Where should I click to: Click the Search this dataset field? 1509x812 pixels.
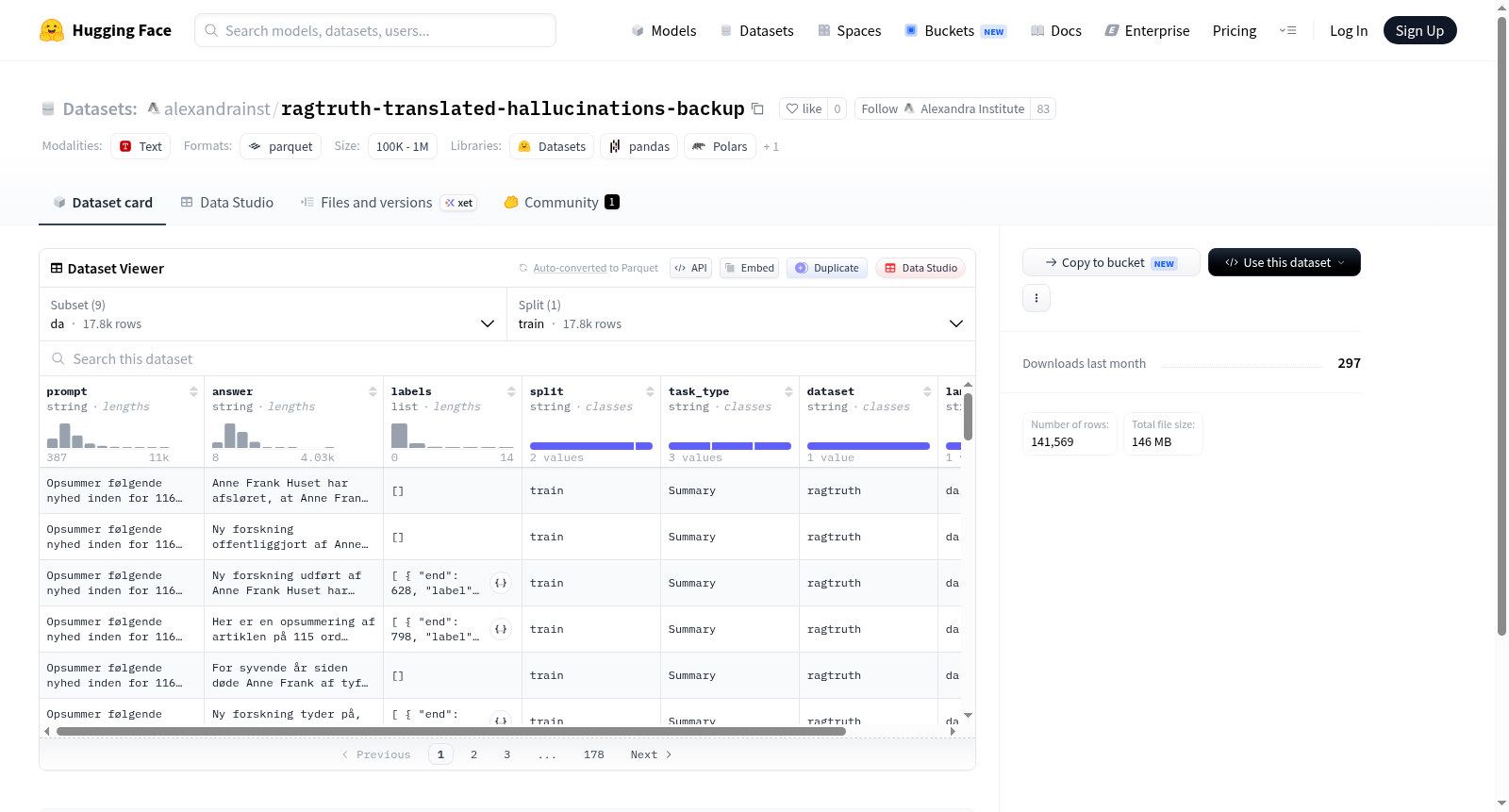pos(507,358)
